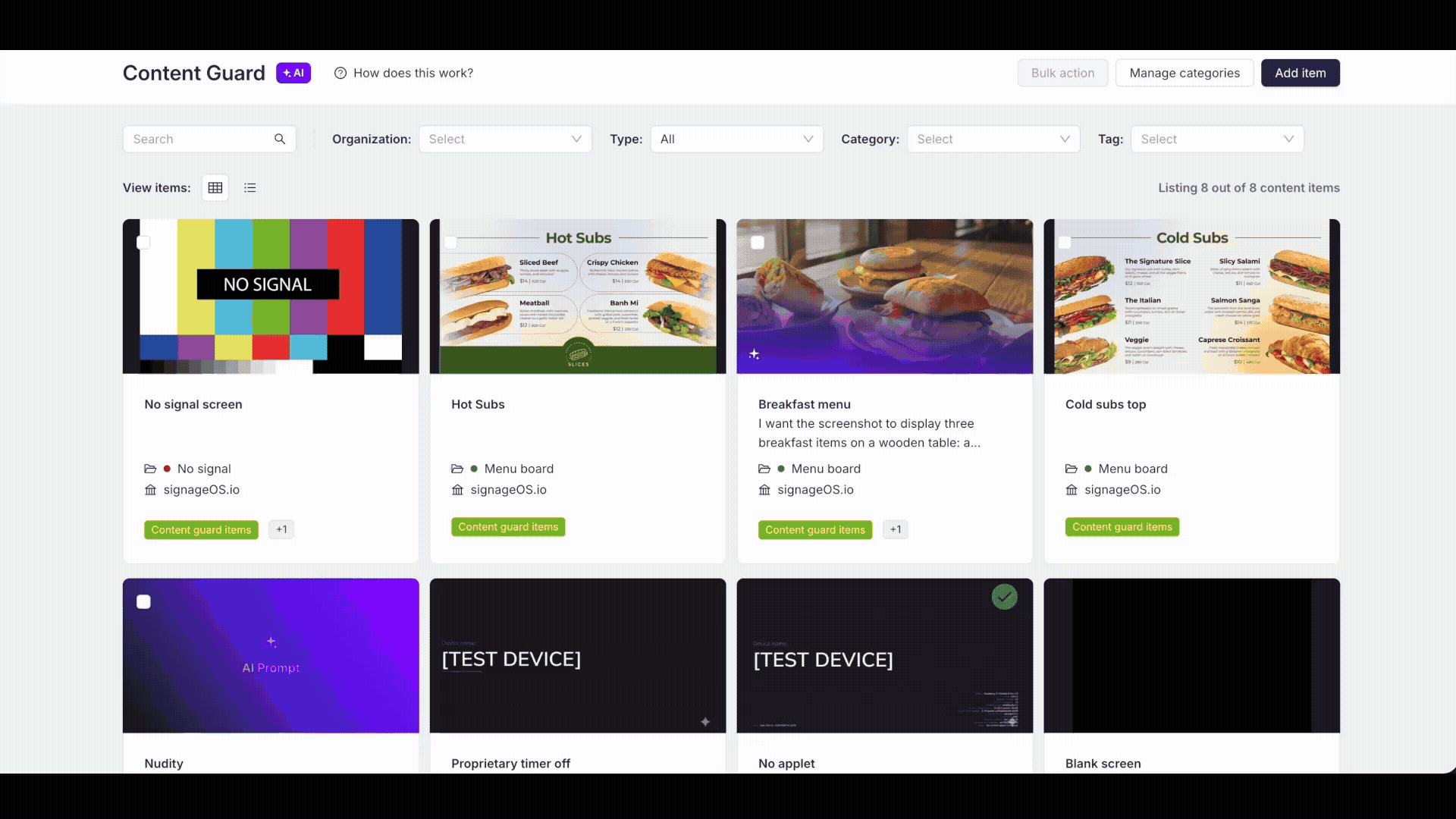Click green checkmark on No applet card

pyautogui.click(x=1004, y=597)
